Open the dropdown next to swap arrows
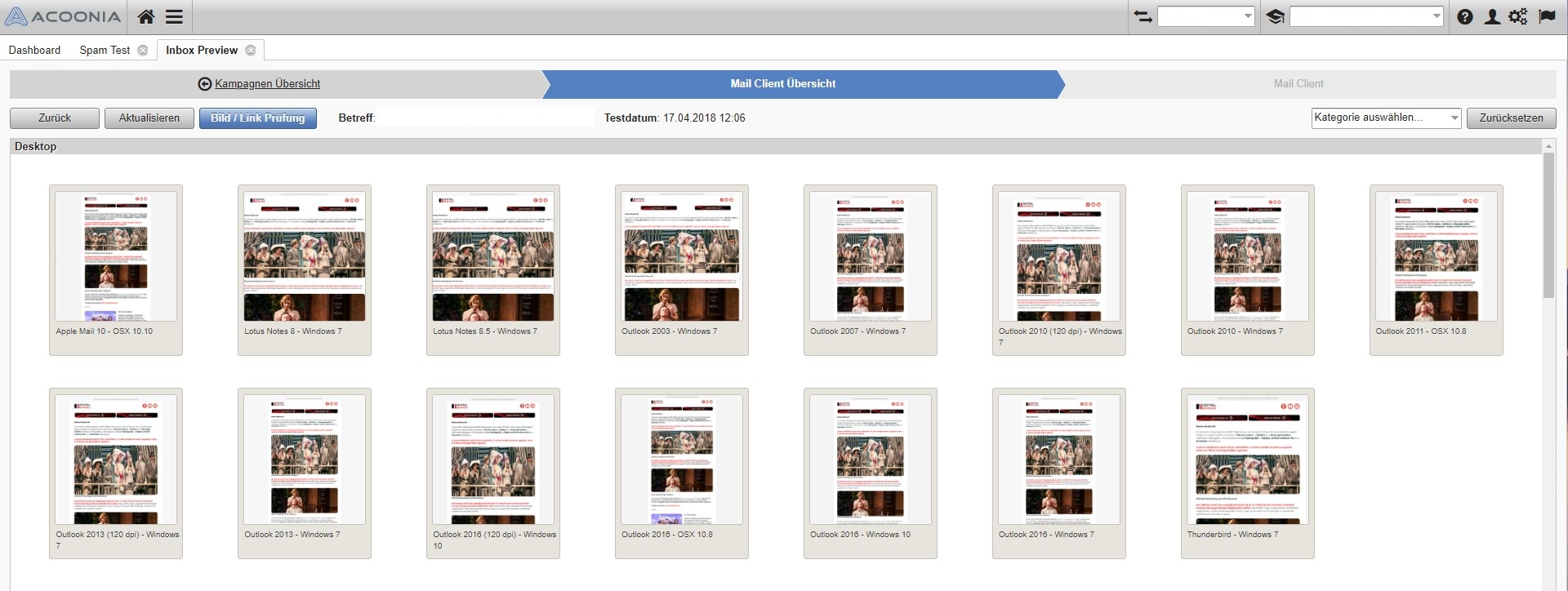Image resolution: width=1568 pixels, height=591 pixels. point(1206,17)
